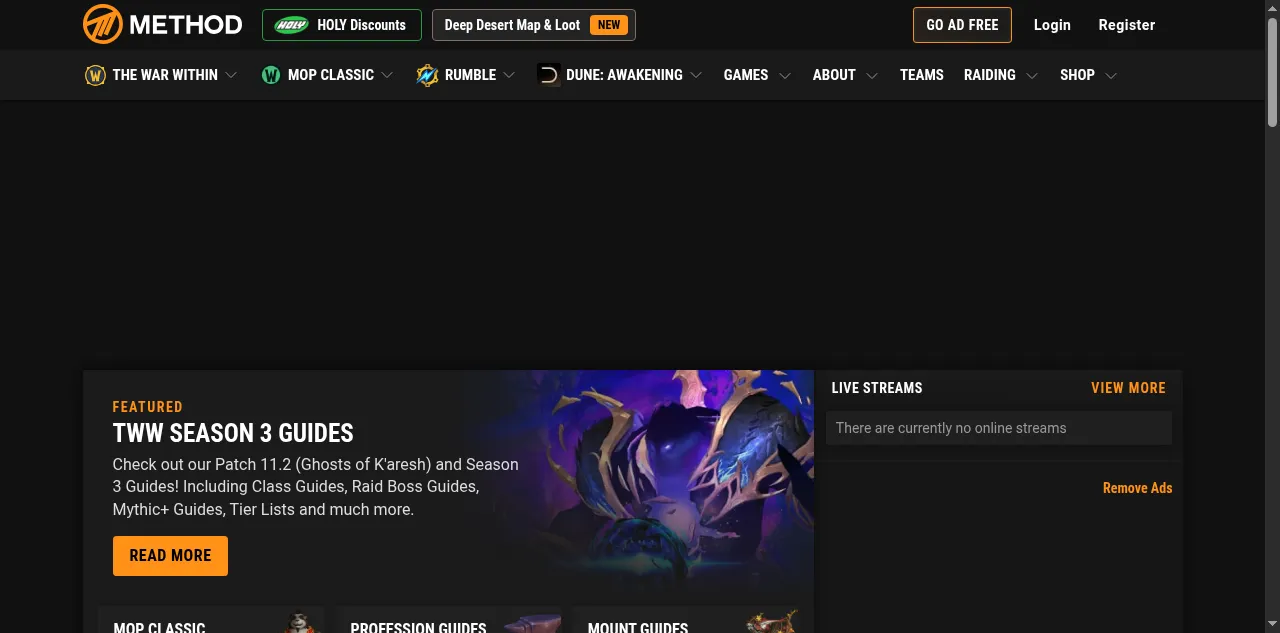Open the Profession Guides card
1280x633 pixels.
click(x=449, y=620)
